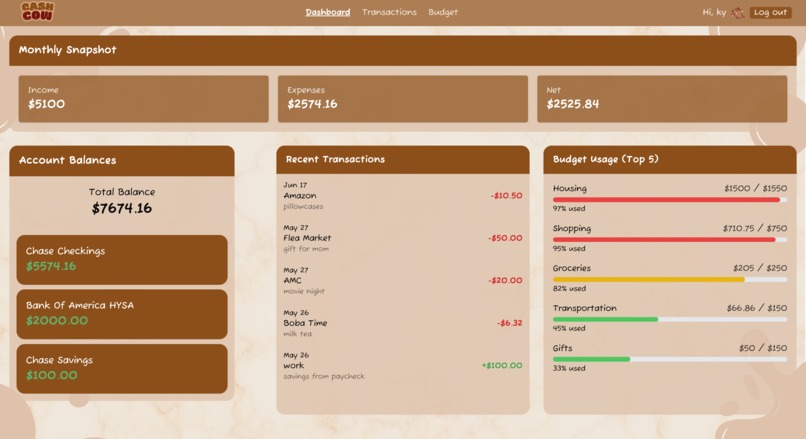This screenshot has width=806, height=439.
Task: Go to the Transactions page
Action: pyautogui.click(x=389, y=12)
